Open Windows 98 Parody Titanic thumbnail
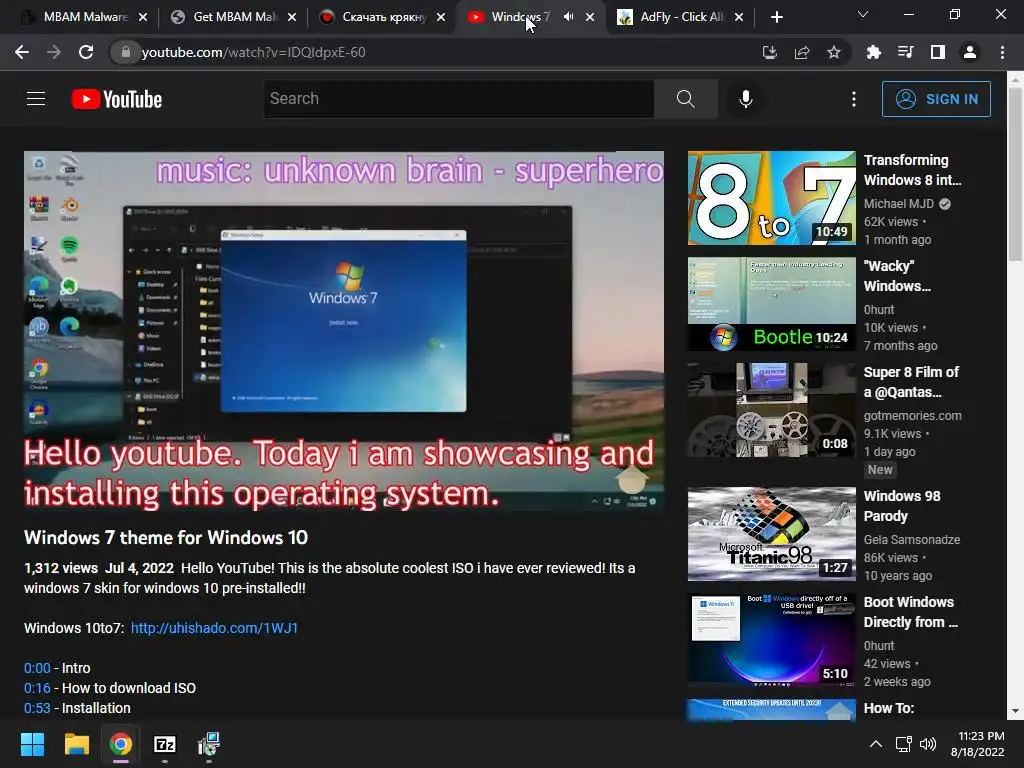Viewport: 1024px width, 768px height. (x=771, y=534)
